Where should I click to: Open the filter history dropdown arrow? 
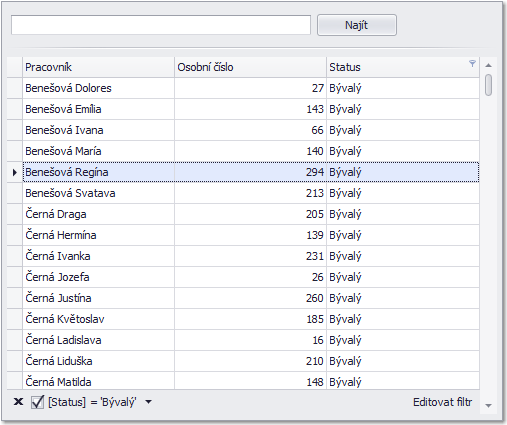(x=149, y=402)
